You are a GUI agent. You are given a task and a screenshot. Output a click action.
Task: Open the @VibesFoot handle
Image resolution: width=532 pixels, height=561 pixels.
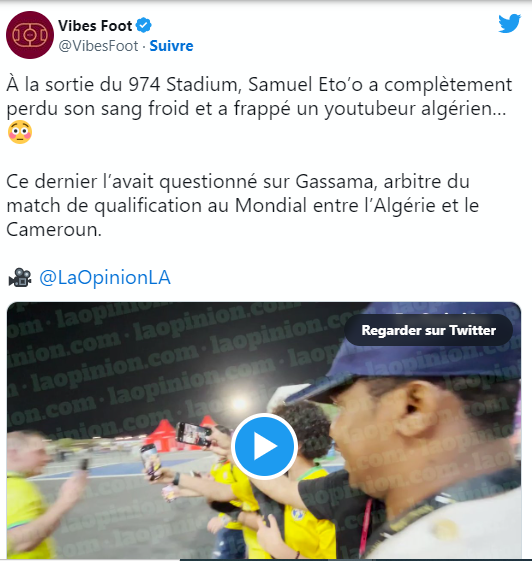(x=98, y=46)
